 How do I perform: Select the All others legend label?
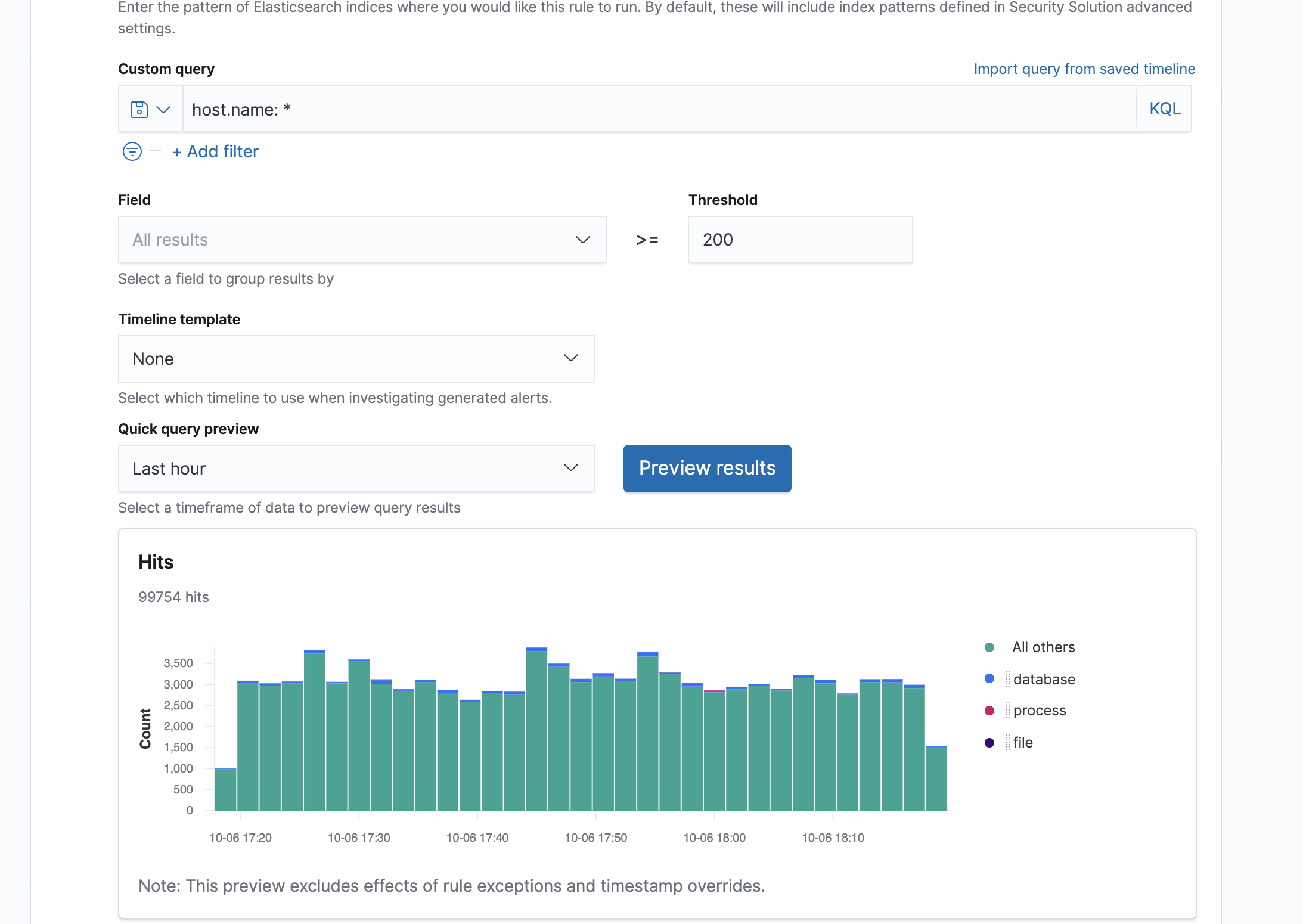point(1043,647)
